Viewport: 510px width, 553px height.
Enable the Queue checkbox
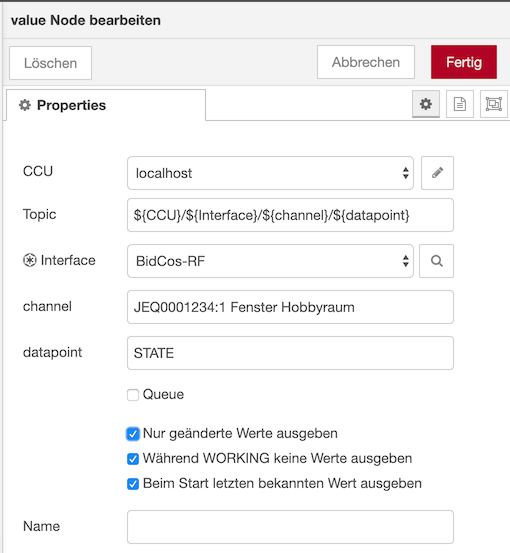click(x=133, y=395)
